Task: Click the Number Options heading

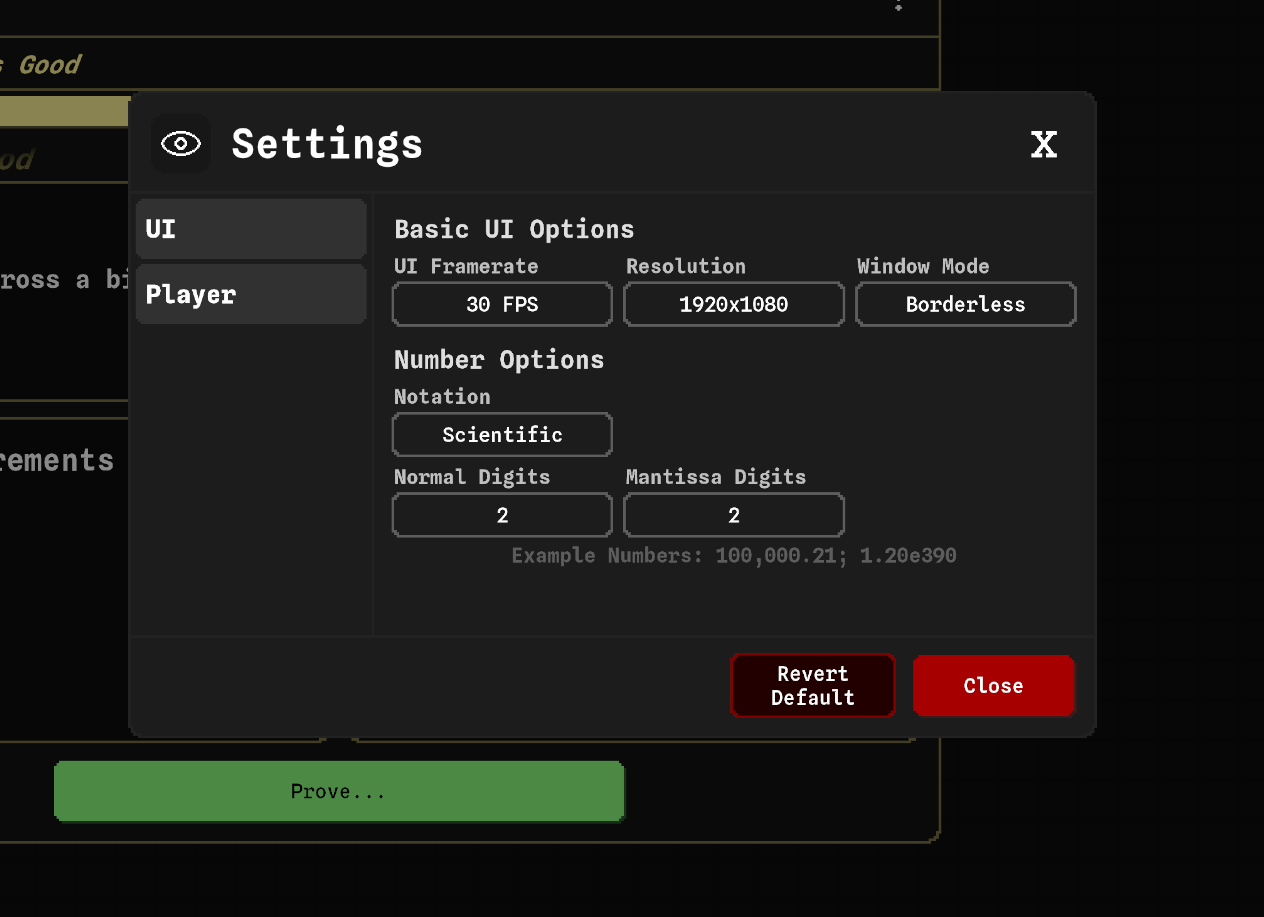Action: [x=499, y=360]
